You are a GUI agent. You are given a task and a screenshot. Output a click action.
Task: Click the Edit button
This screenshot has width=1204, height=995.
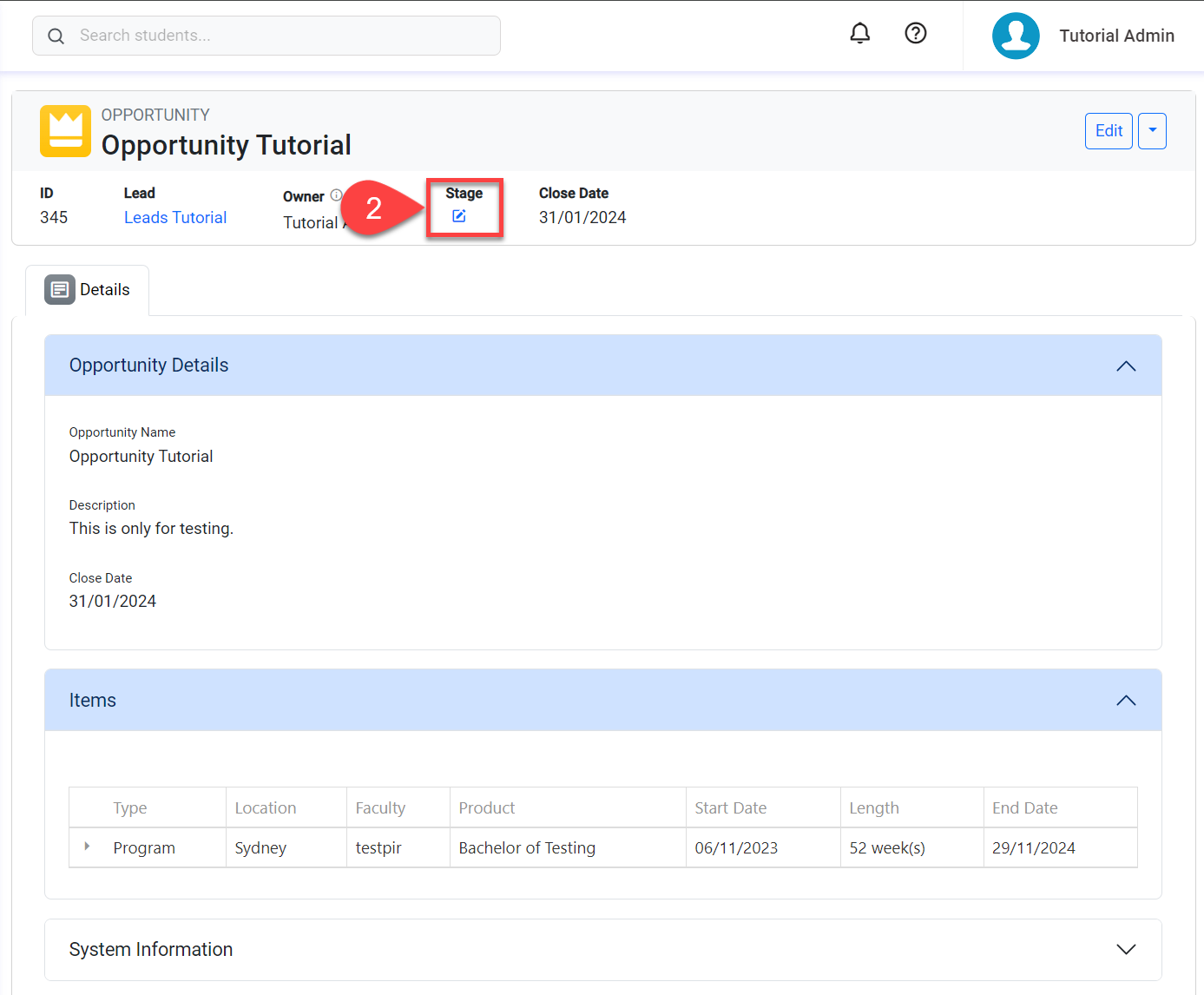coord(1109,131)
